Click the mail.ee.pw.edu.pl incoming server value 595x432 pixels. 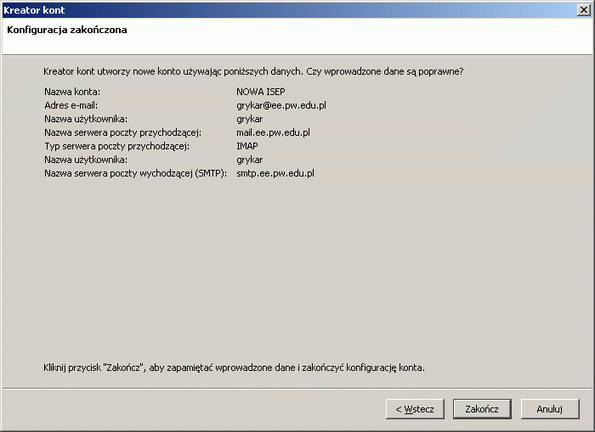[273, 133]
